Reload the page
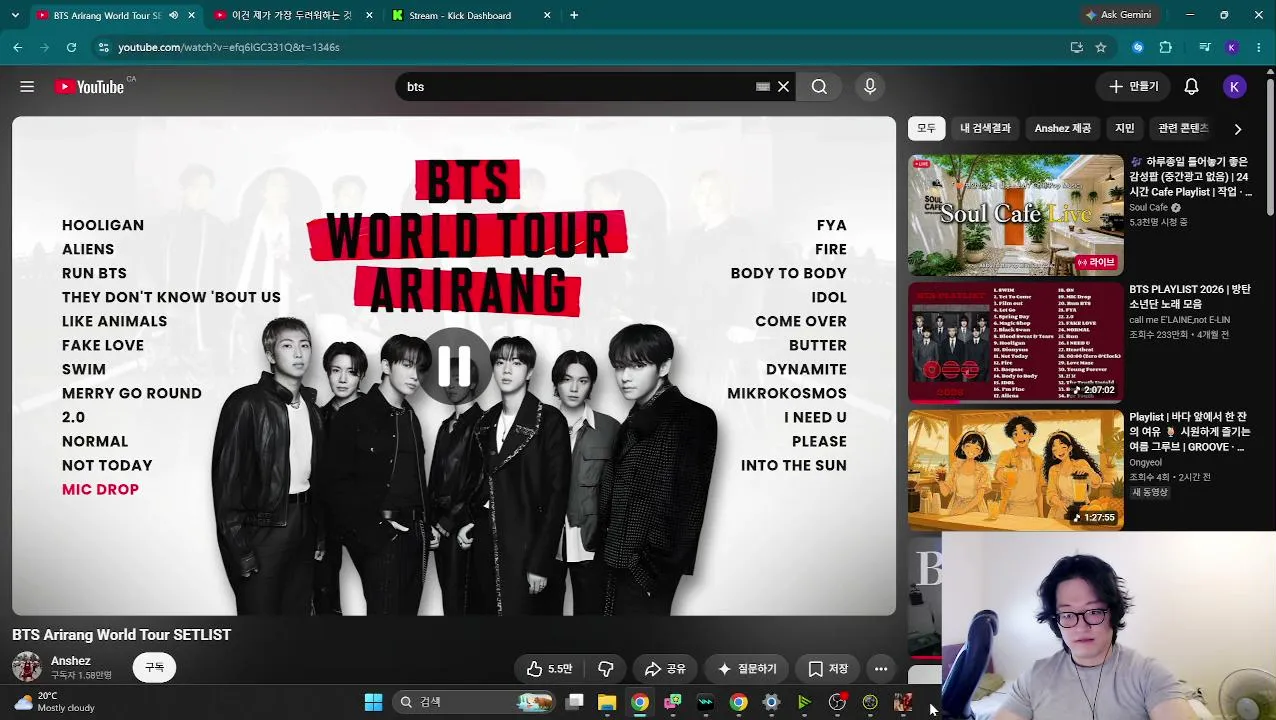1276x720 pixels. coord(71,47)
